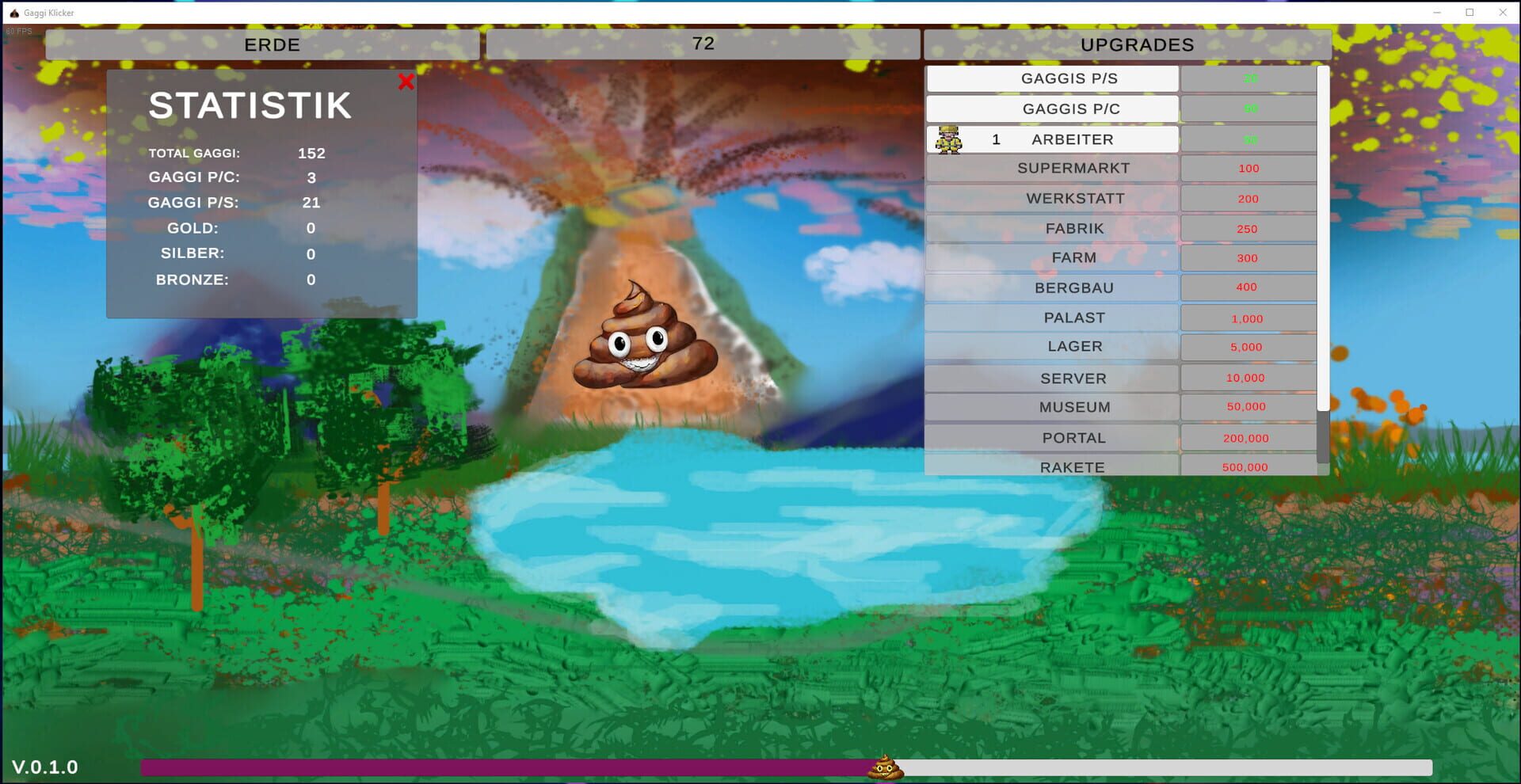Purchase the GAGGIS P/C upgrade
The width and height of the screenshot is (1521, 784).
click(x=1051, y=108)
